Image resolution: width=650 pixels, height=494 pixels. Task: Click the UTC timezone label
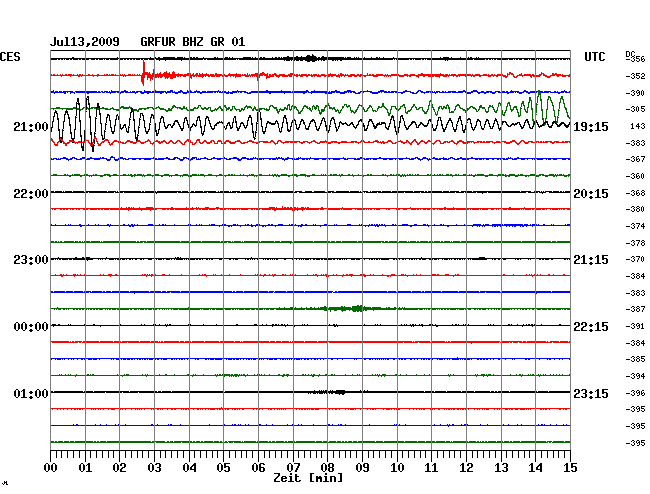(594, 57)
